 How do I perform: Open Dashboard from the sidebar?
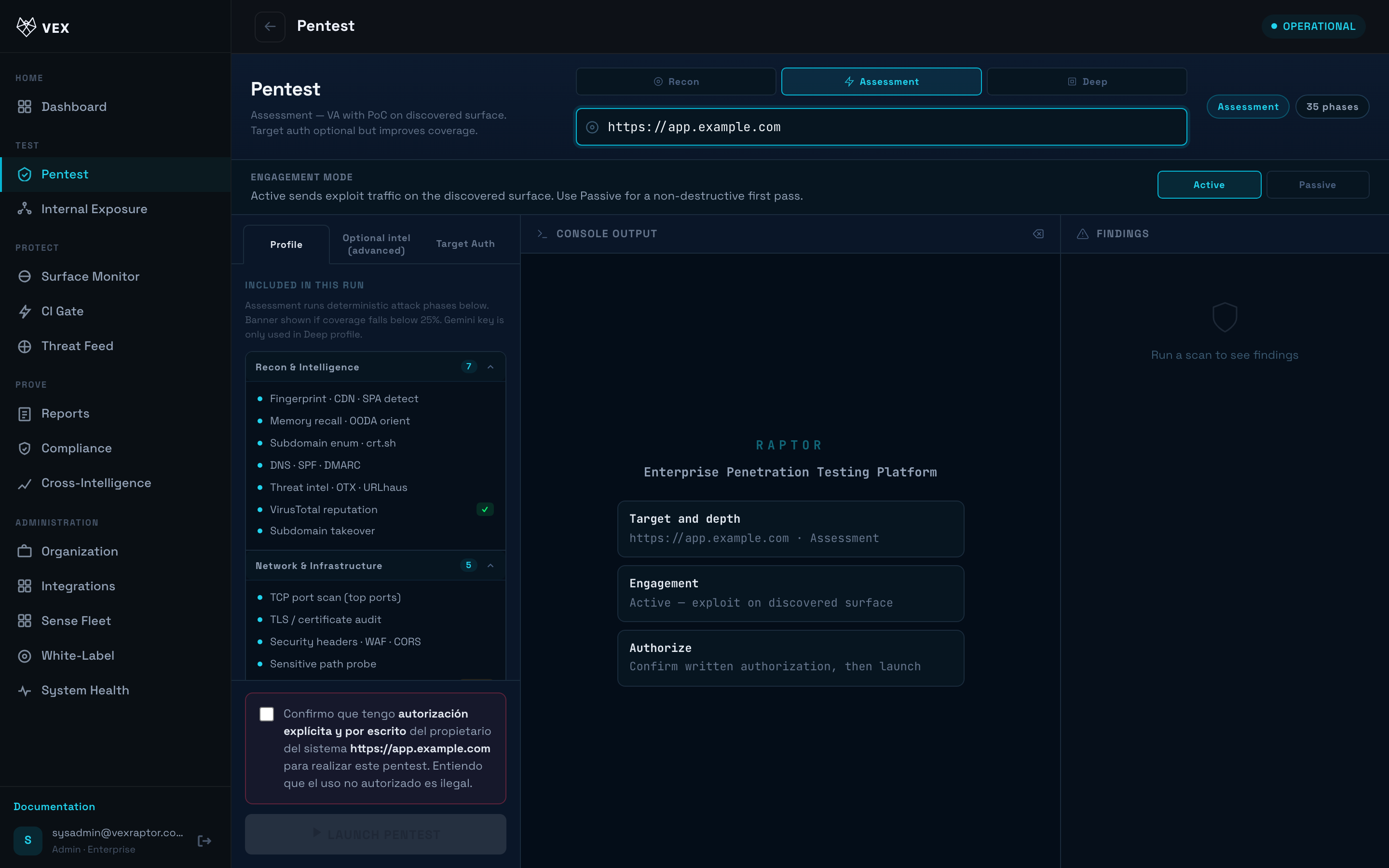tap(115, 107)
